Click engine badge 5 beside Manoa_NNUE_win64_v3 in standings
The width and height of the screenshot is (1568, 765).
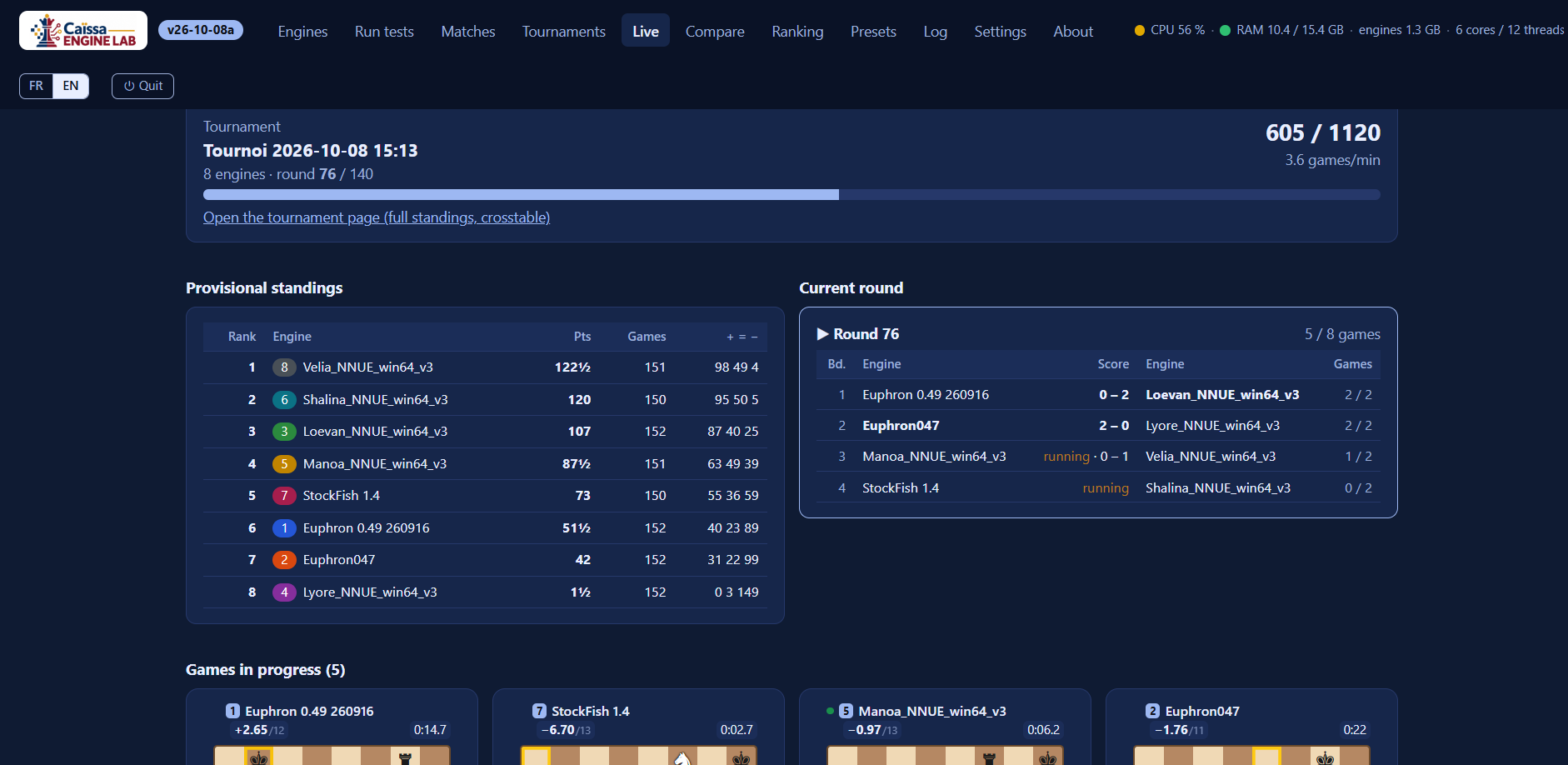pos(284,464)
